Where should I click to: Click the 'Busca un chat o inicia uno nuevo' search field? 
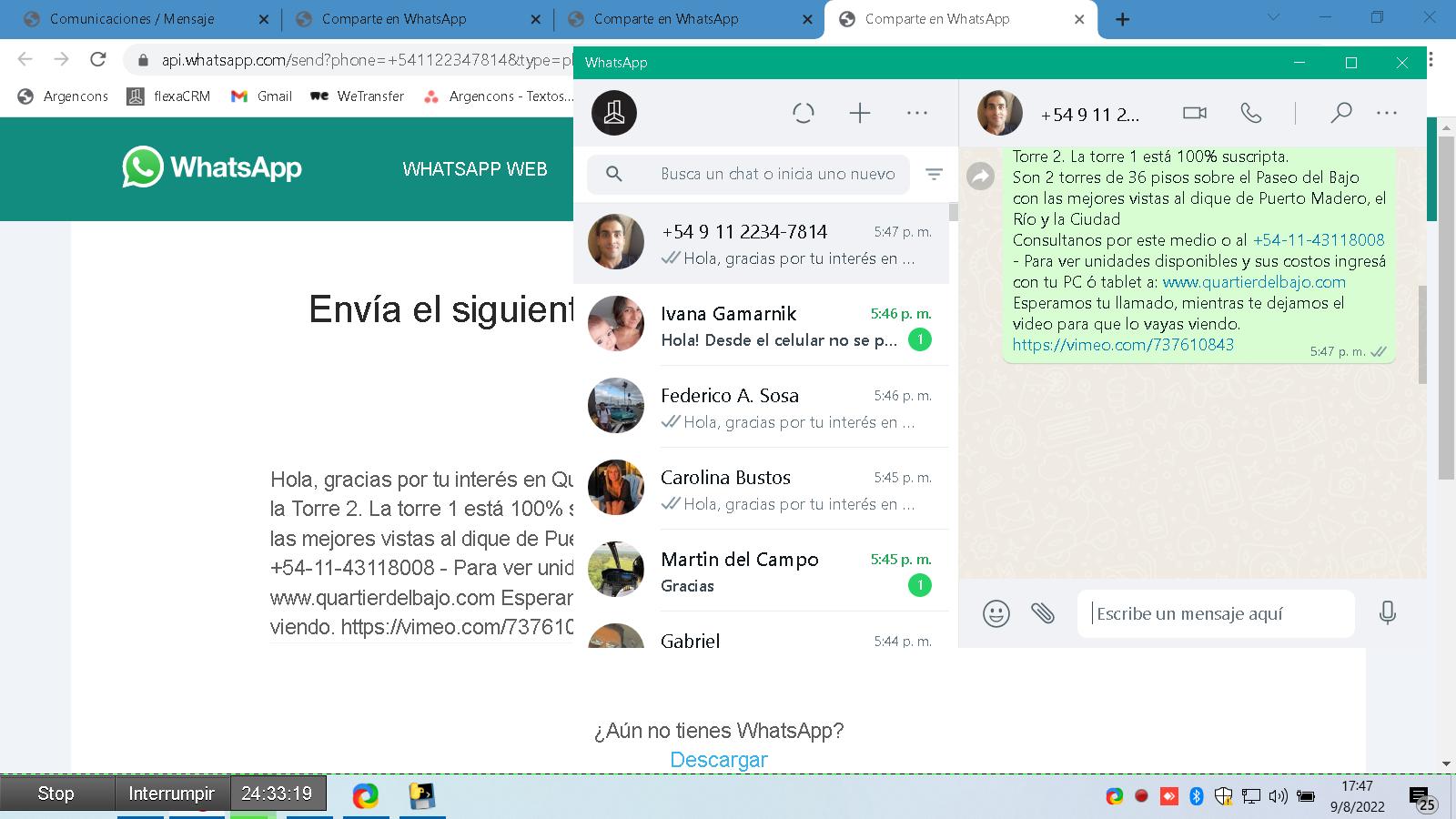pyautogui.click(x=748, y=174)
